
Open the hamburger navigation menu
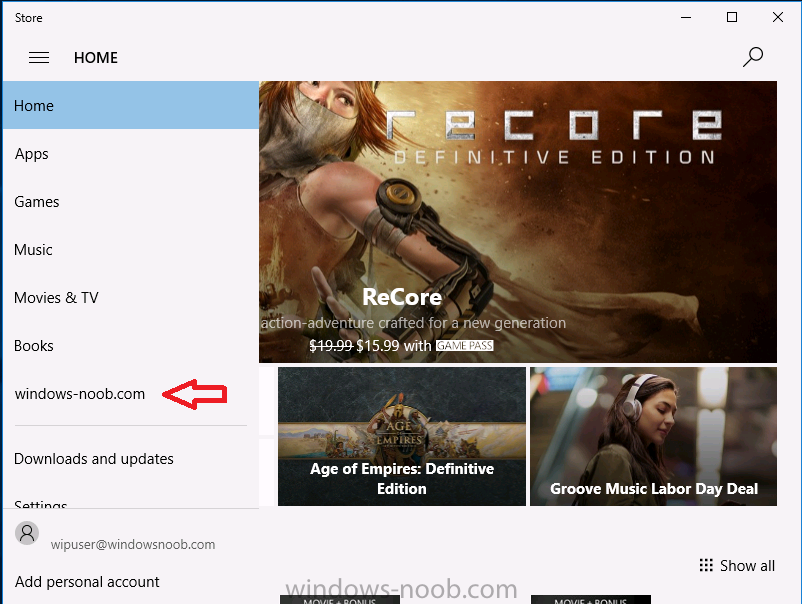(x=39, y=58)
